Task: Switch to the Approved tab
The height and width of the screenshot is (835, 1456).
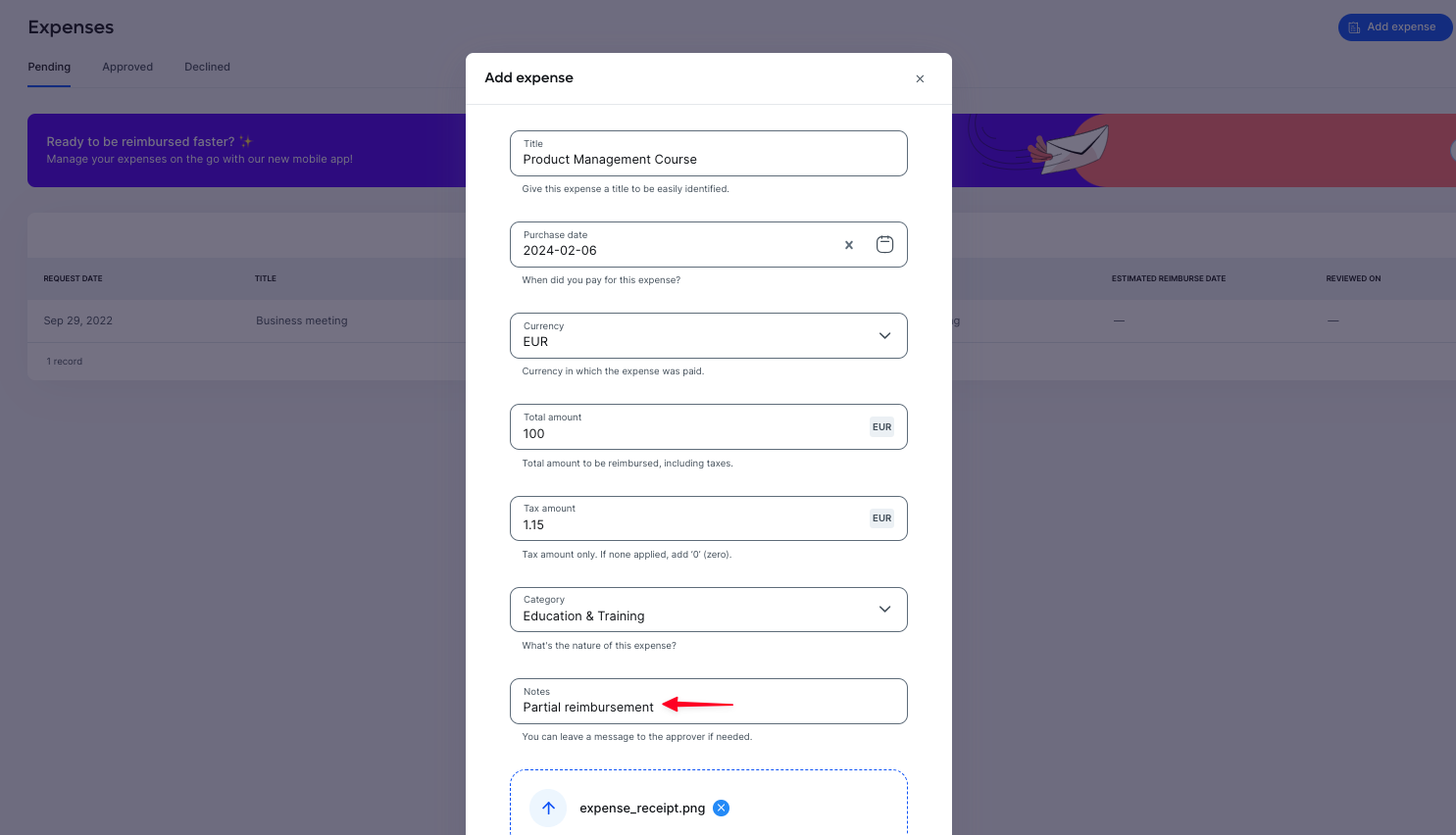Action: point(127,67)
